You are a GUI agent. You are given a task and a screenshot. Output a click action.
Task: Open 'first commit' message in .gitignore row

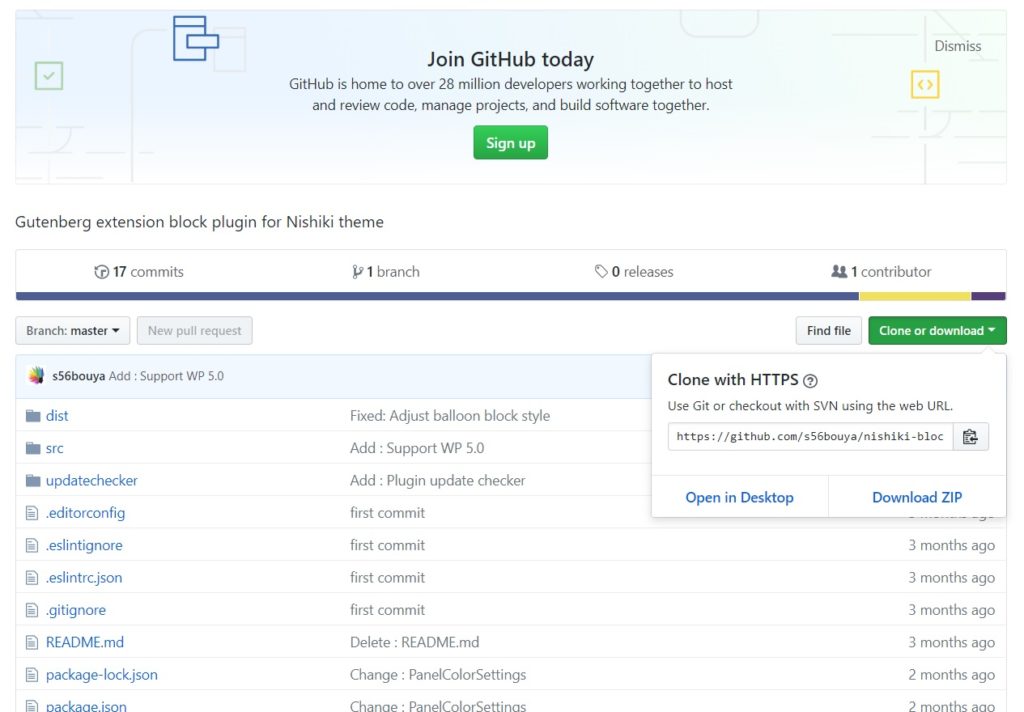point(387,610)
